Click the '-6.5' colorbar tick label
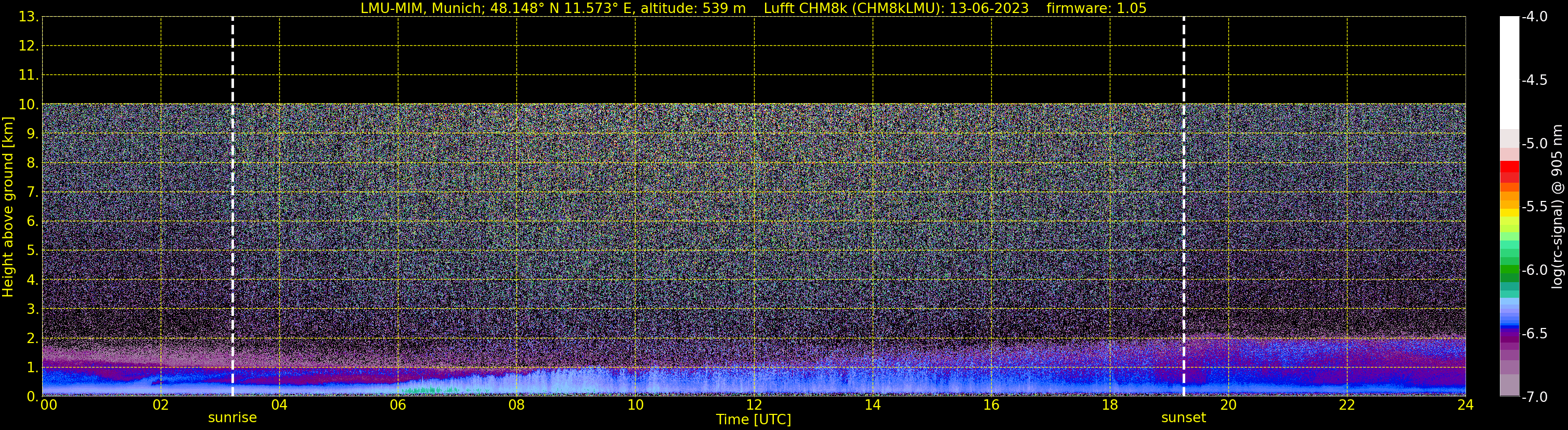1568x430 pixels. click(1534, 334)
